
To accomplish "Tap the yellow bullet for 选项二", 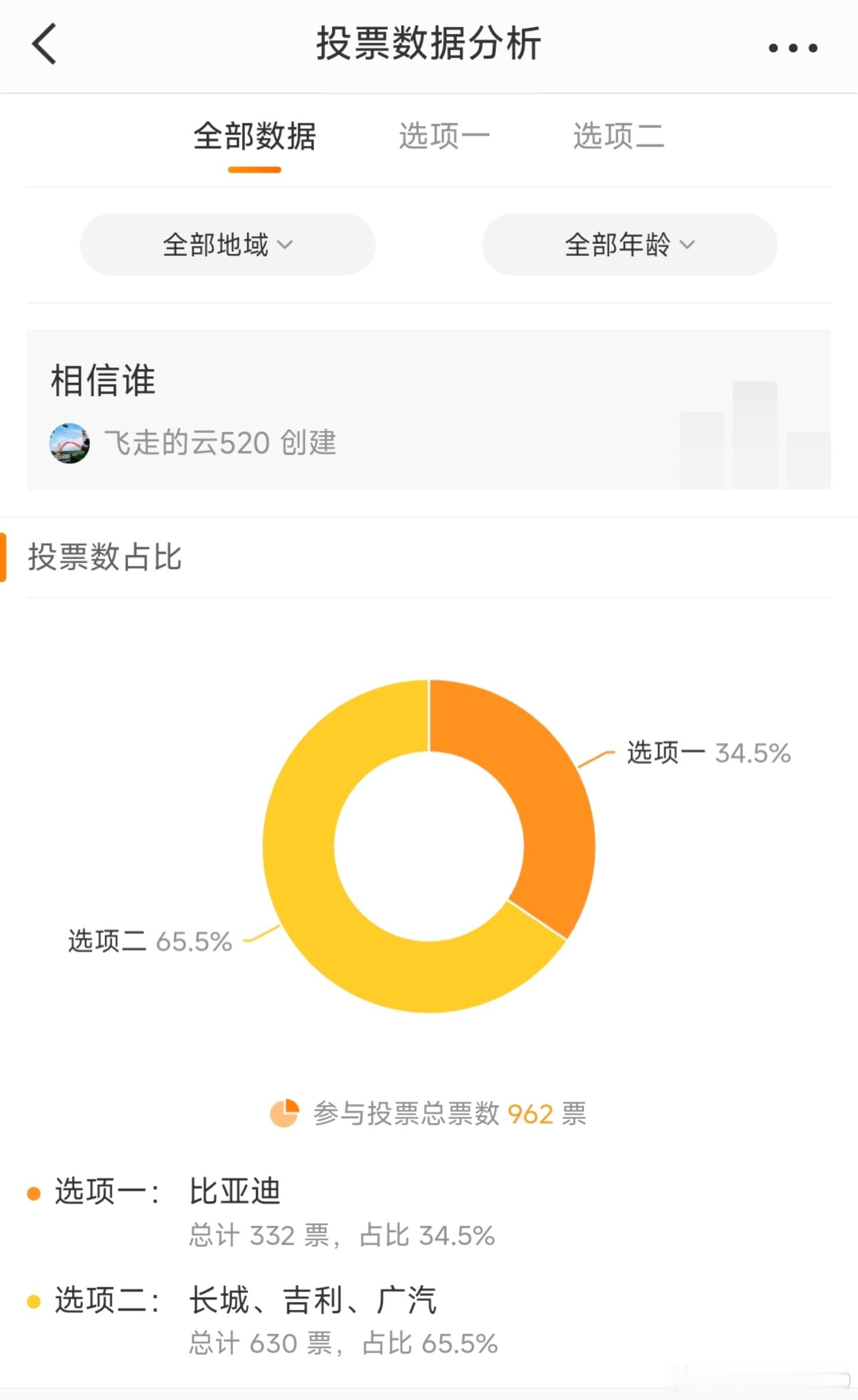I will tap(34, 1302).
